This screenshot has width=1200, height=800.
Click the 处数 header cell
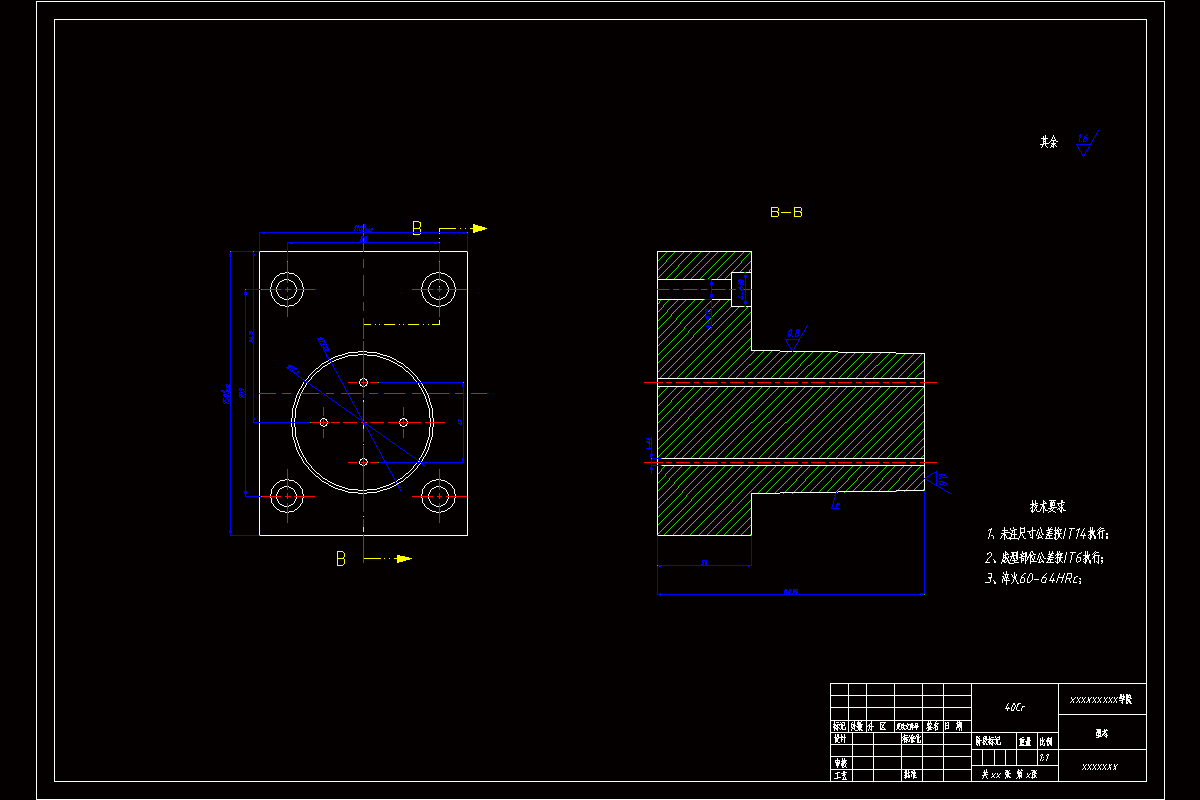click(x=857, y=726)
